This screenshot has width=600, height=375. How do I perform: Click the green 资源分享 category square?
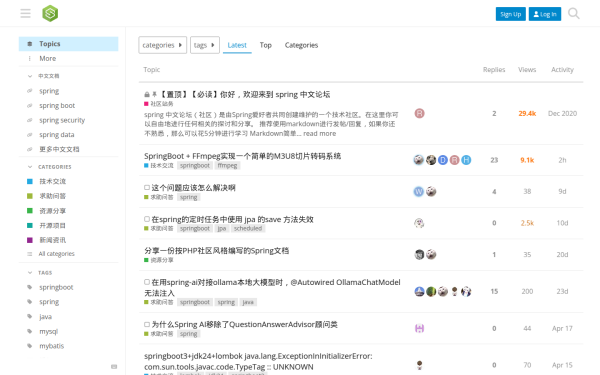tap(30, 211)
